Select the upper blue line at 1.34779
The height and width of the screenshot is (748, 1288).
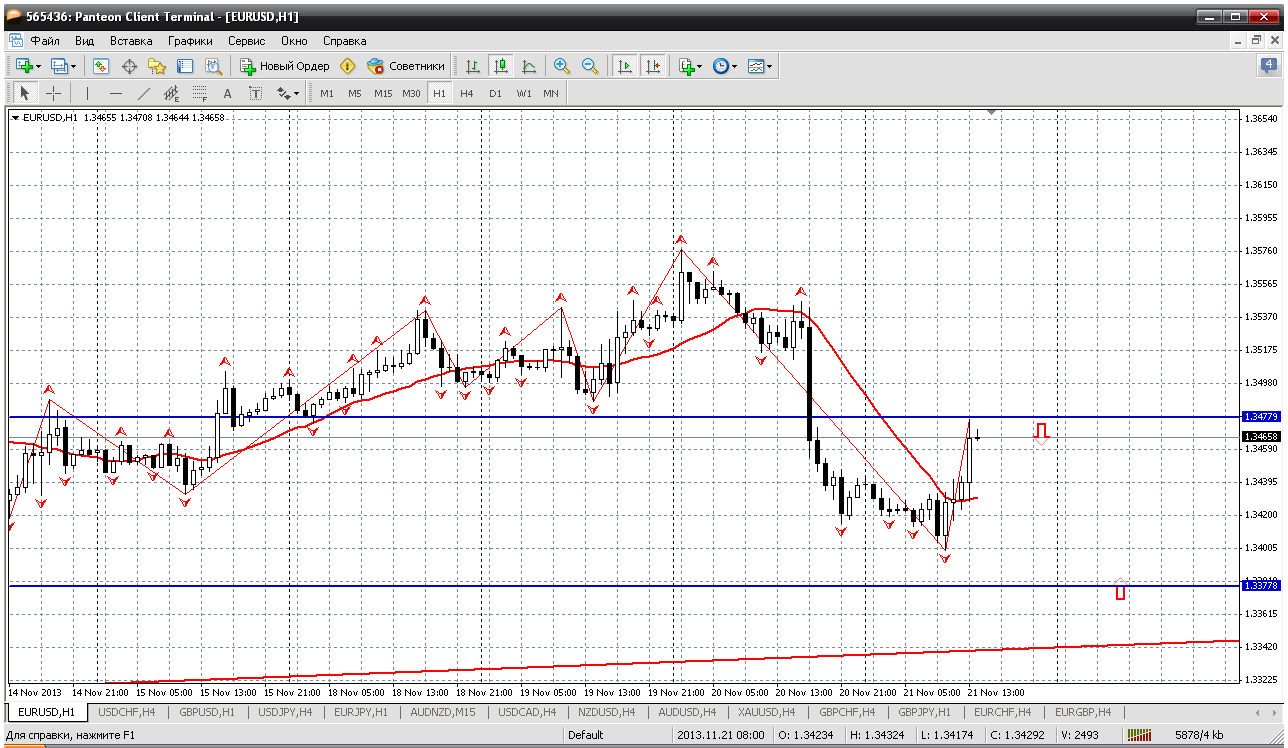tap(623, 416)
